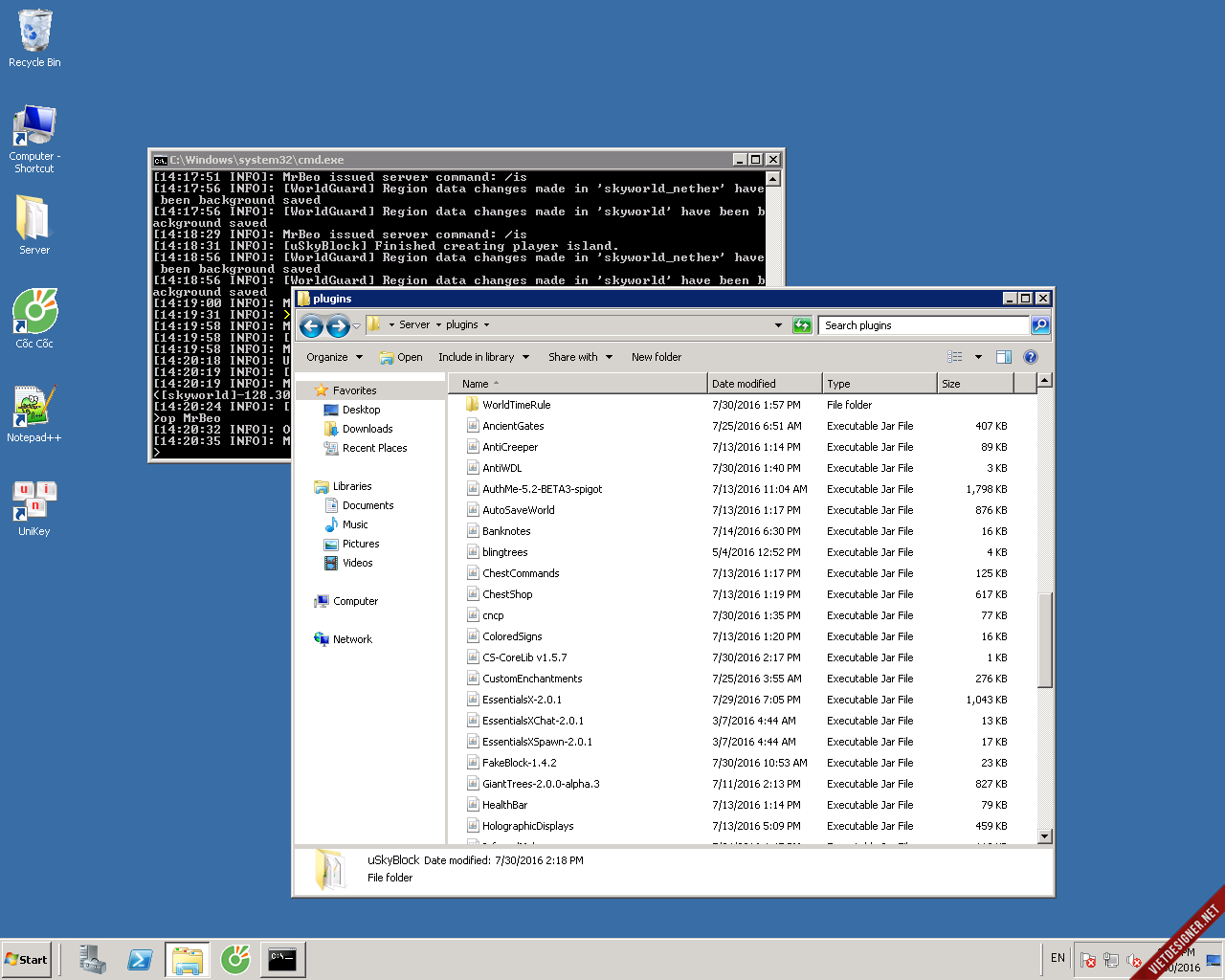This screenshot has height=980, width=1225.
Task: Click the Start button
Action: (x=27, y=959)
